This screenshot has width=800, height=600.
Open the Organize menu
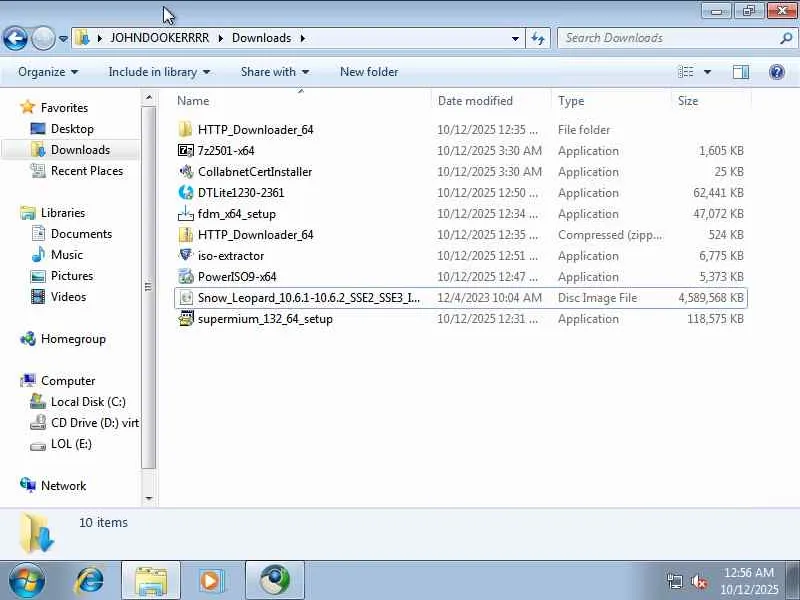(x=48, y=72)
